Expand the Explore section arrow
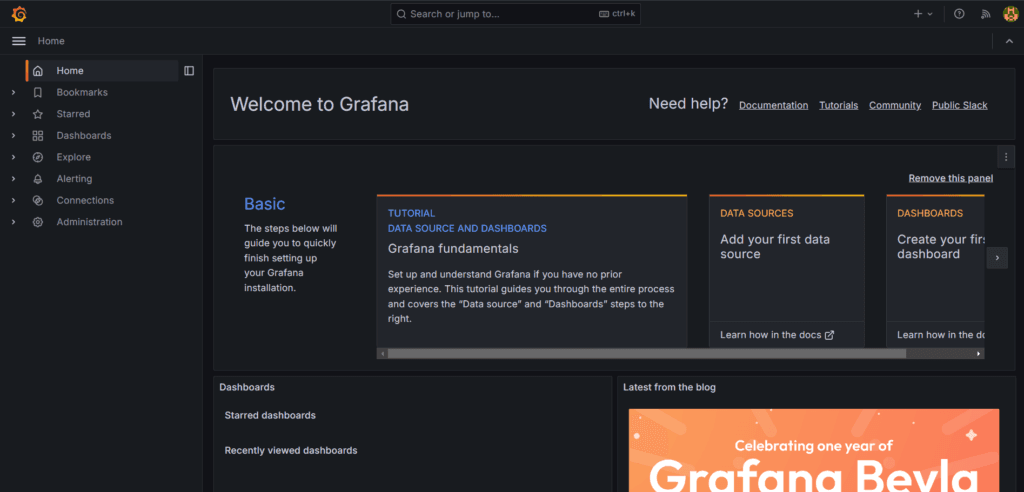 [x=13, y=157]
